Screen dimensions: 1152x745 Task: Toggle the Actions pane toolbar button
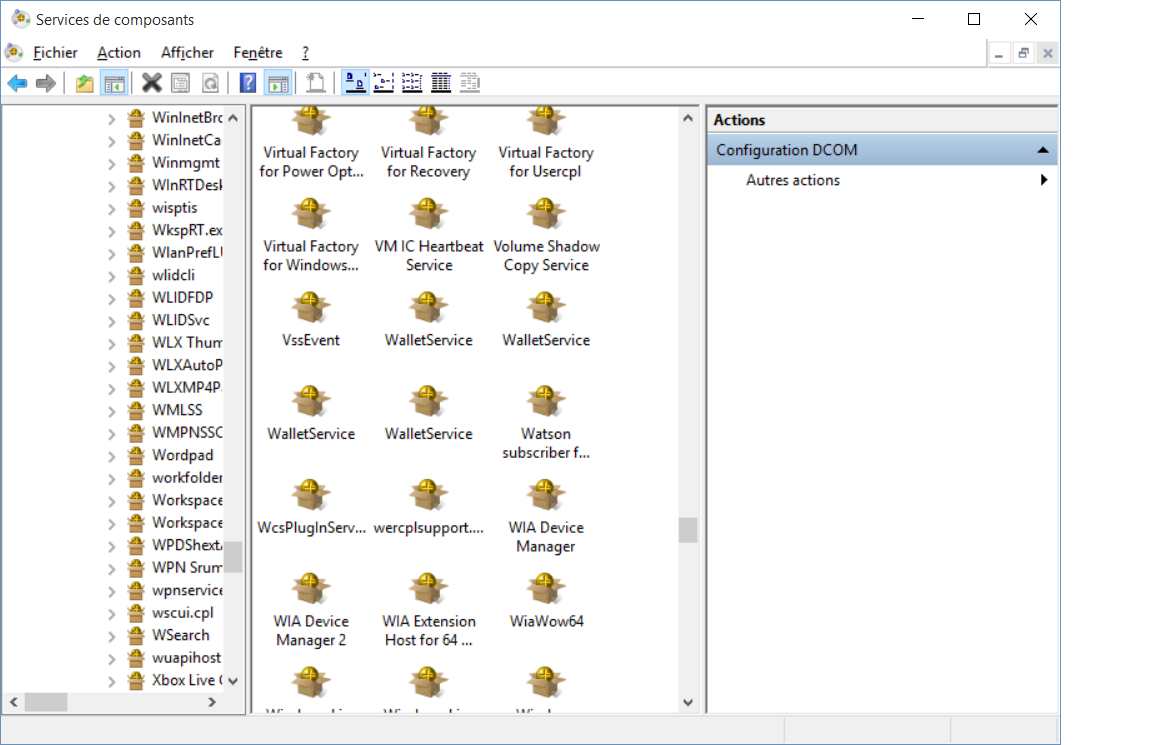click(278, 83)
